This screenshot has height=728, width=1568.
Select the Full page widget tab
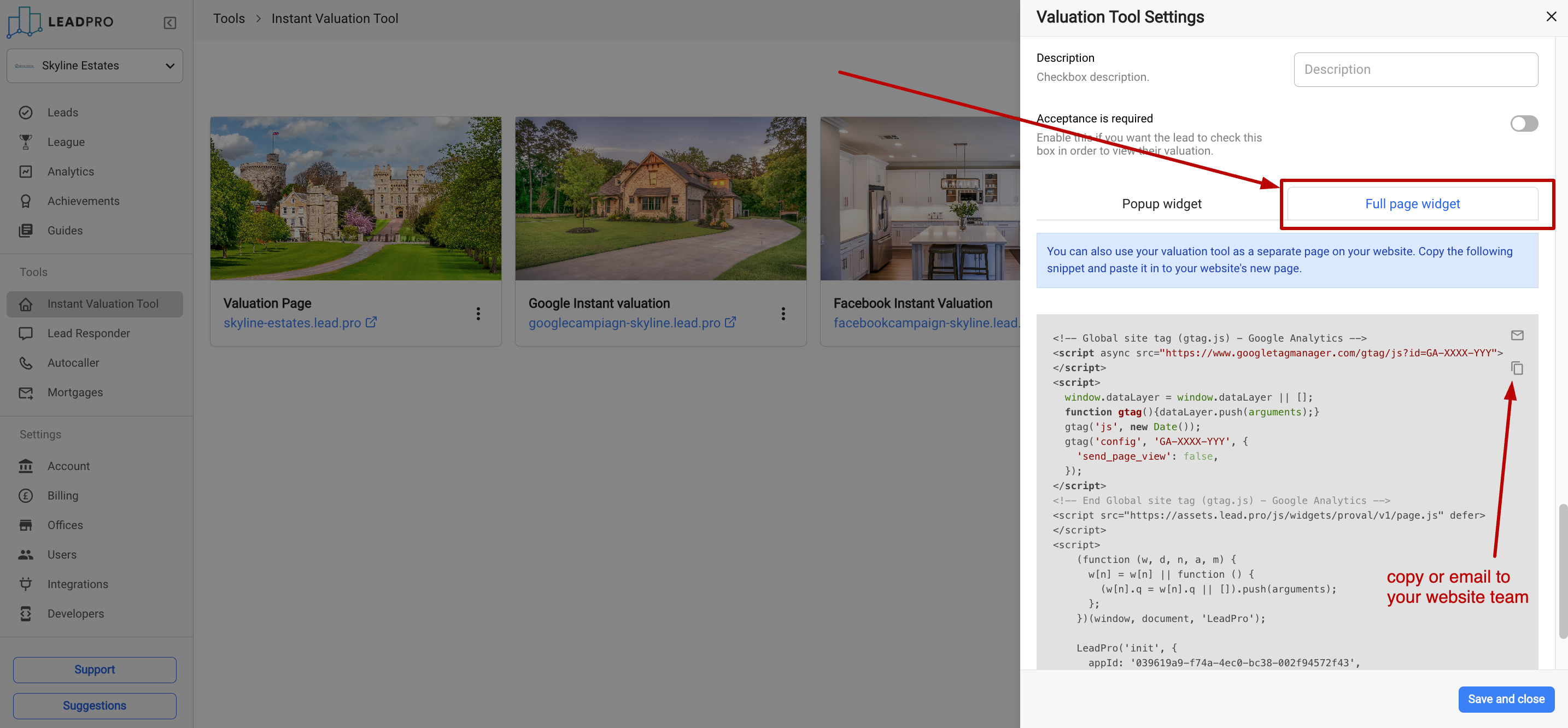click(x=1413, y=203)
